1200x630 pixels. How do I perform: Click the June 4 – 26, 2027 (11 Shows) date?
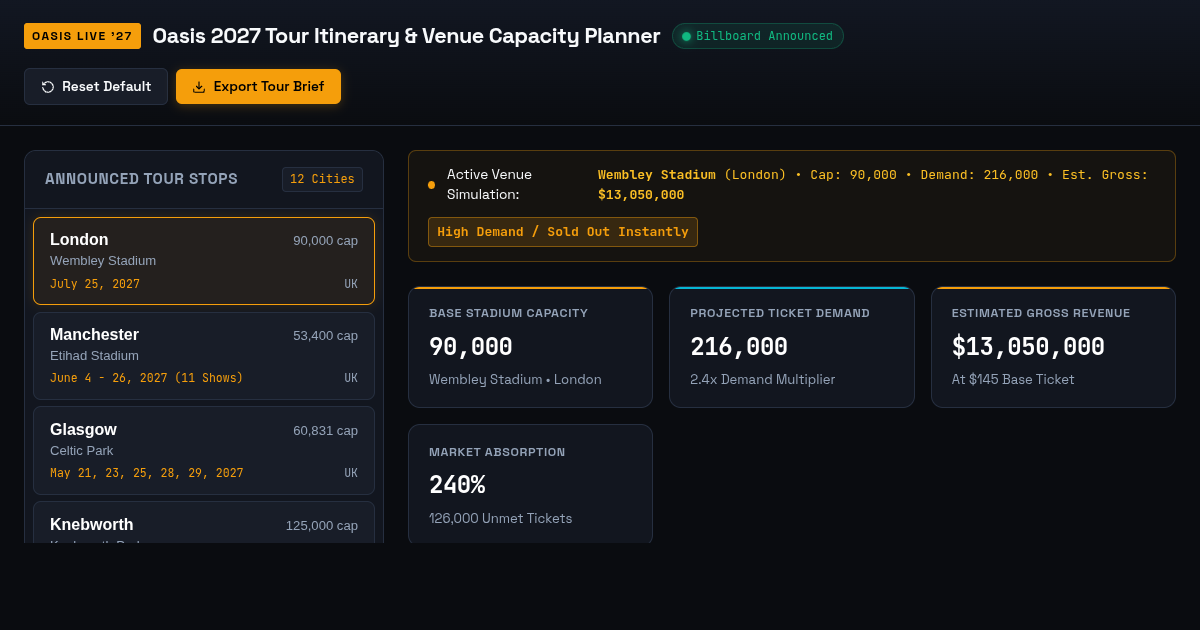tap(146, 378)
